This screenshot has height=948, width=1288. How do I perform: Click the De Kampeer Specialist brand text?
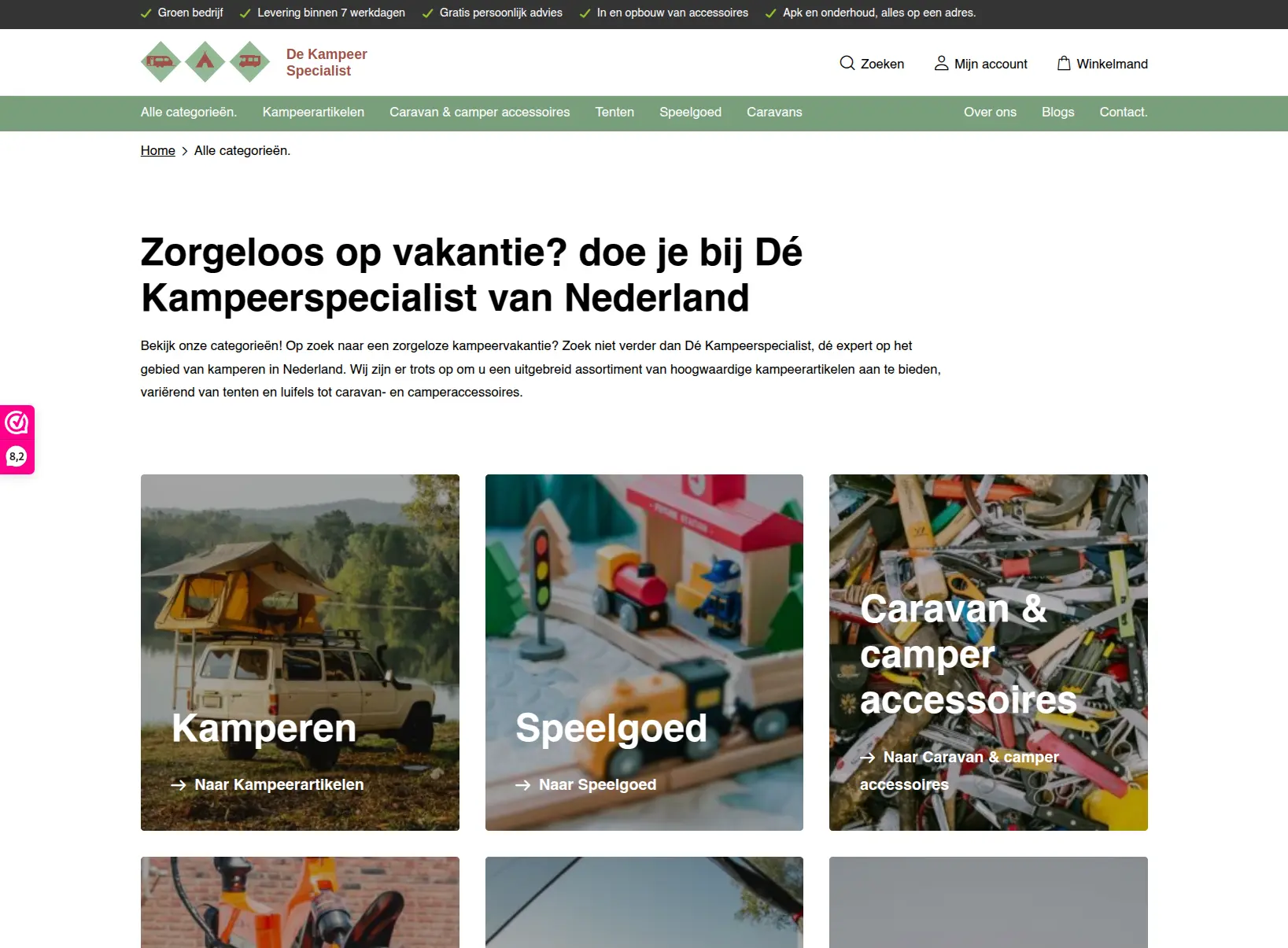tap(327, 62)
